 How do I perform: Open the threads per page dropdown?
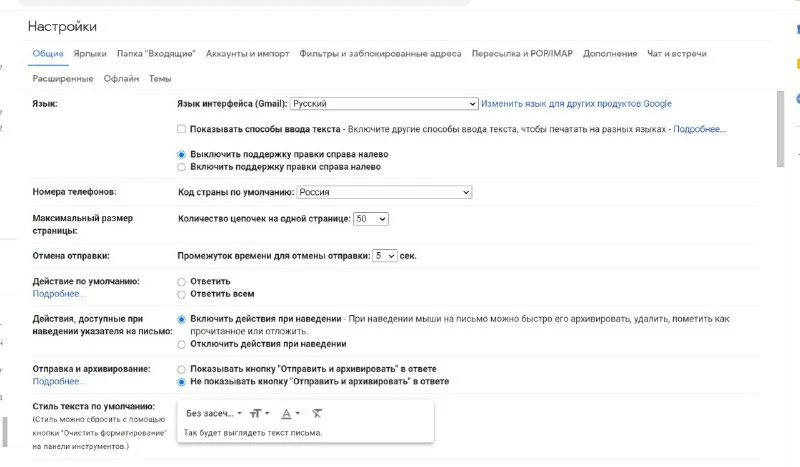tap(371, 218)
